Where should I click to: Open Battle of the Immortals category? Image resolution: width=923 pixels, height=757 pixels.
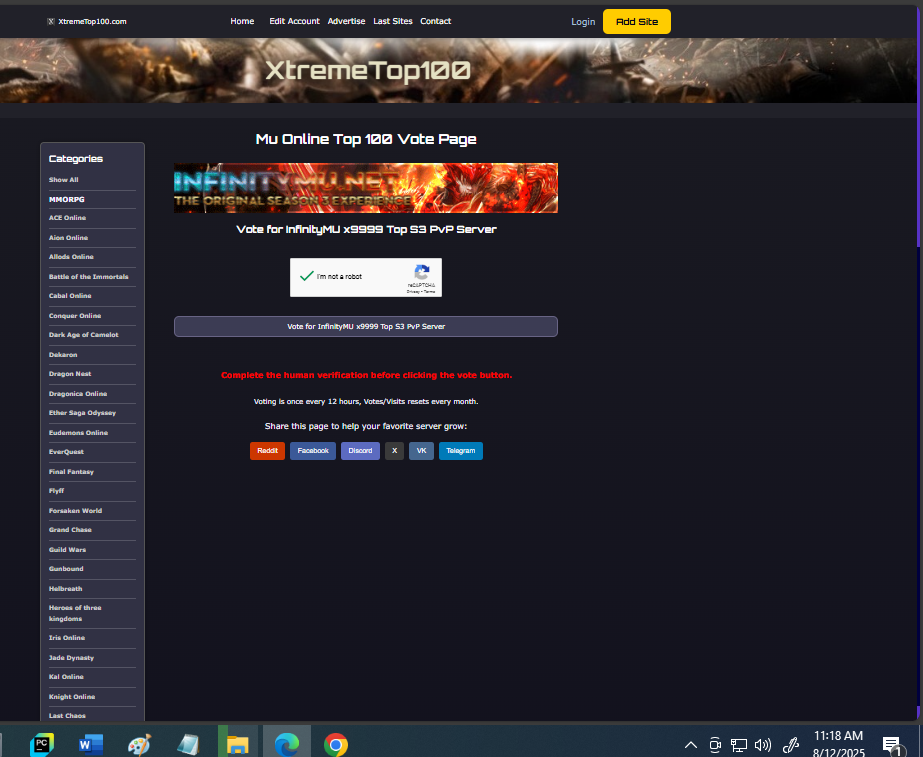88,277
